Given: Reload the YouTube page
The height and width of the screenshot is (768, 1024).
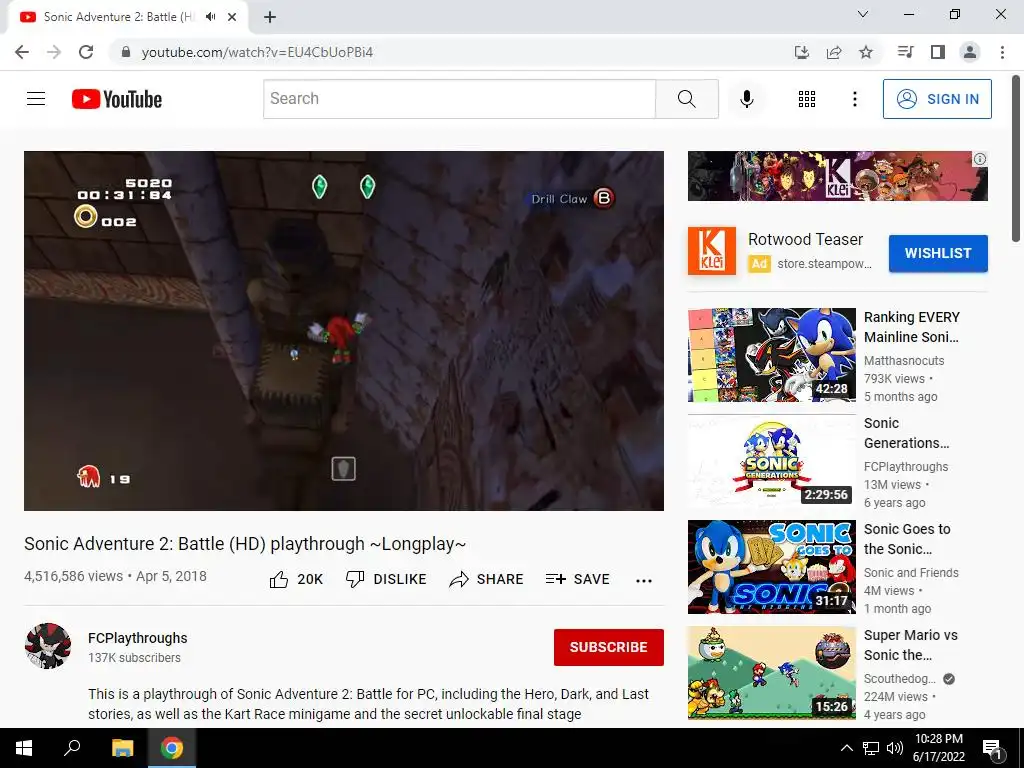Looking at the screenshot, I should pos(86,52).
